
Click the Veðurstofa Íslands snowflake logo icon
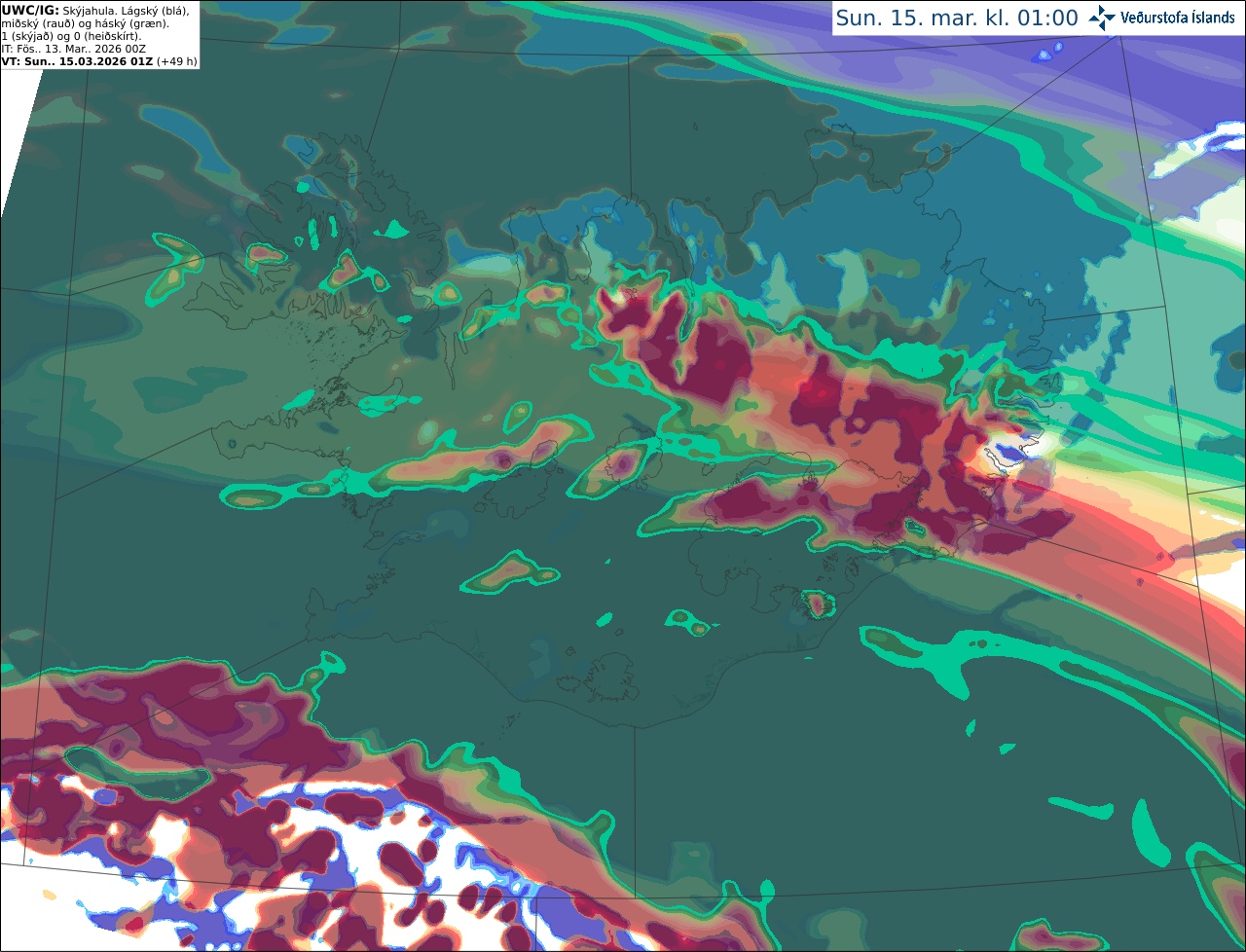(1103, 18)
